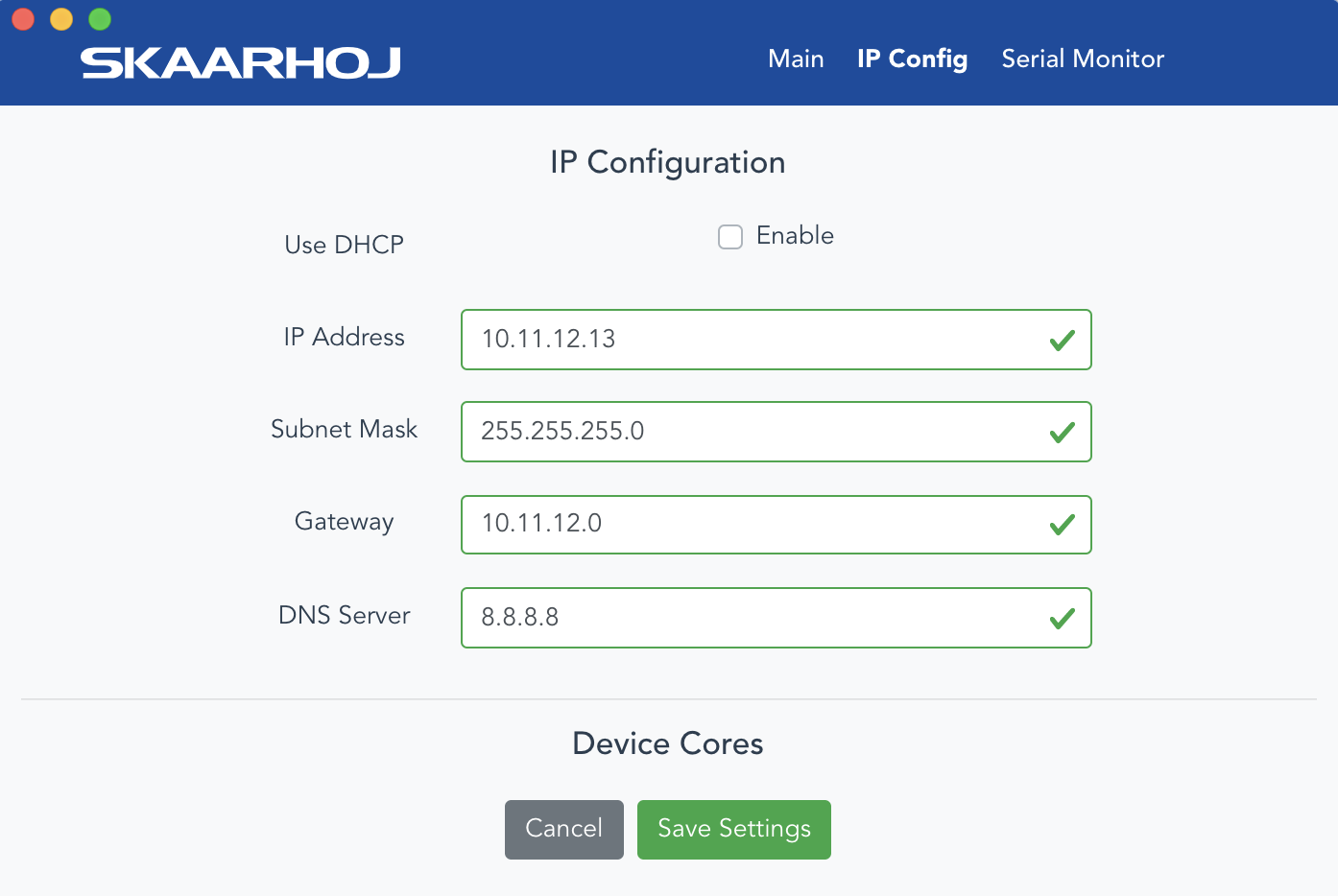Close the window with the red button

(x=23, y=19)
